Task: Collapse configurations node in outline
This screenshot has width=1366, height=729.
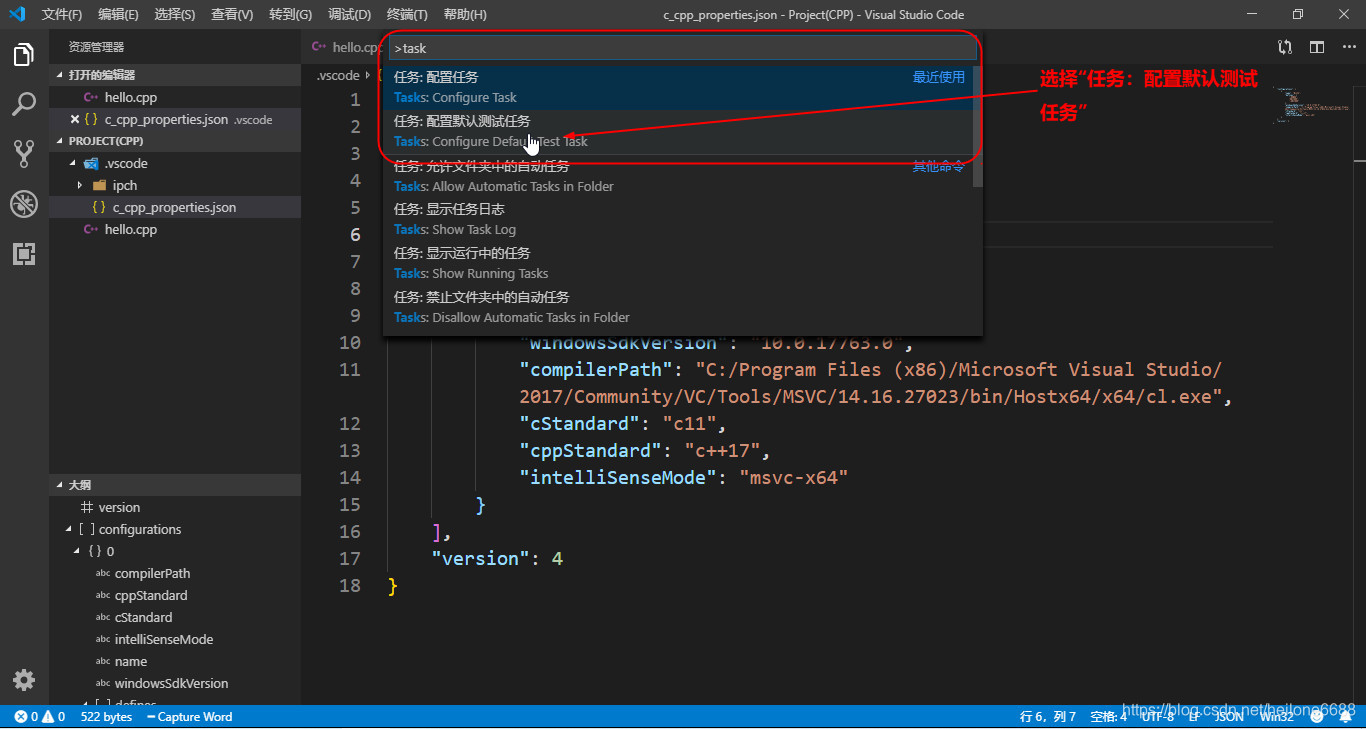Action: click(x=68, y=529)
